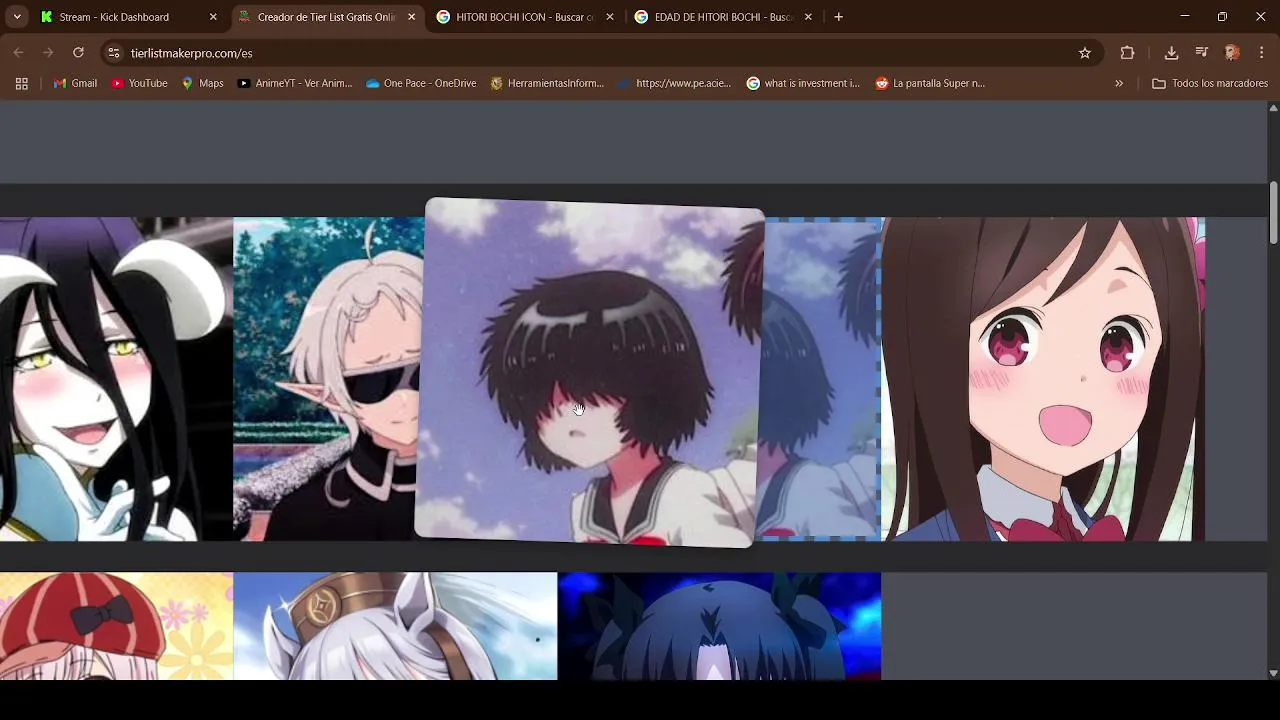Open the what is investment i... bookmark
Viewport: 1280px width, 720px height.
[x=803, y=83]
